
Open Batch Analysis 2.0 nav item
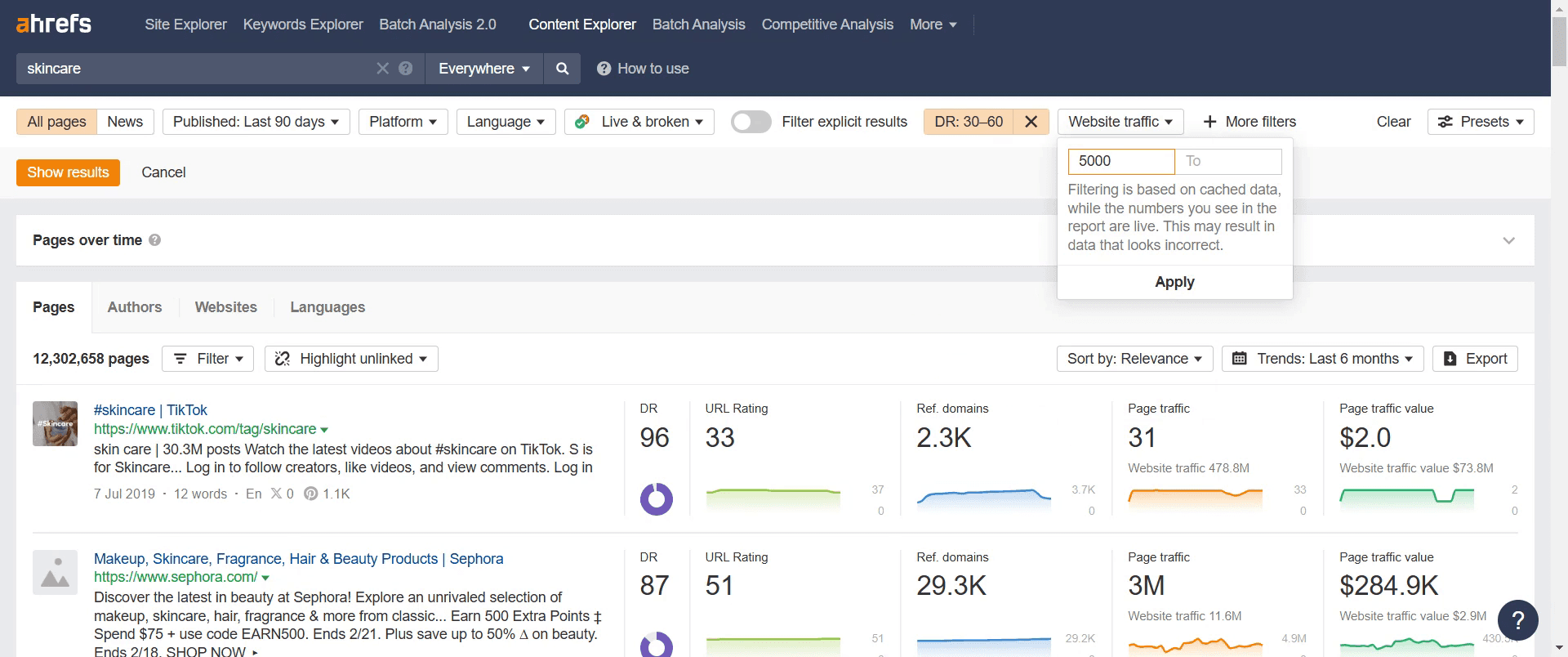point(438,25)
